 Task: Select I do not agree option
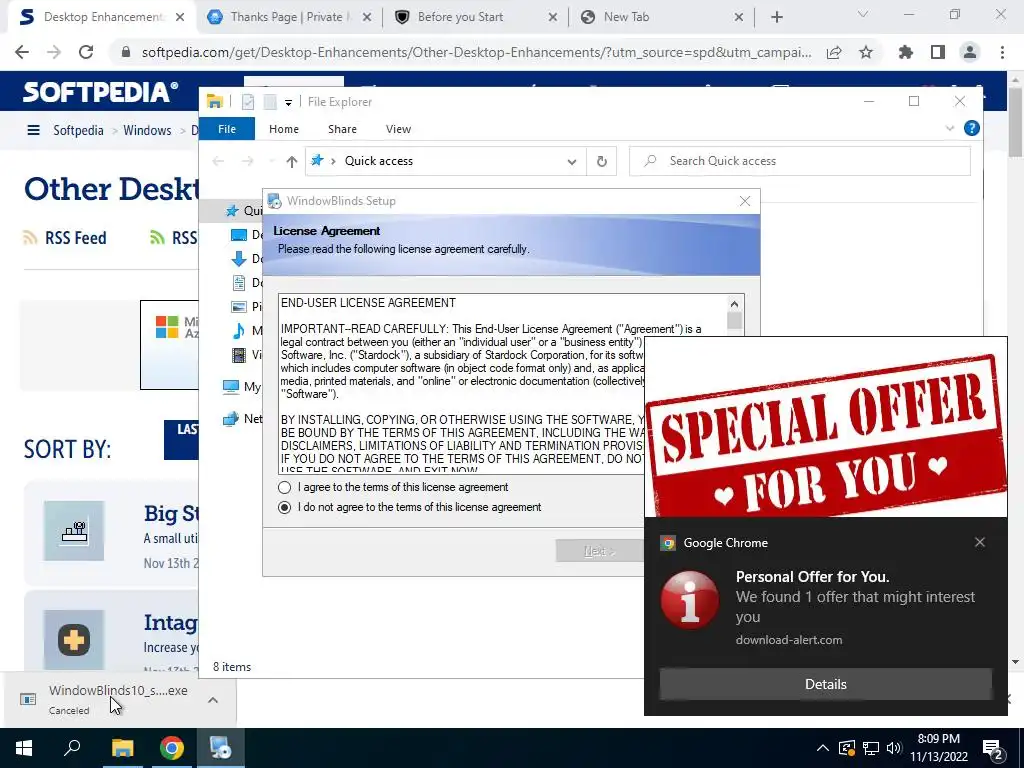pyautogui.click(x=284, y=507)
